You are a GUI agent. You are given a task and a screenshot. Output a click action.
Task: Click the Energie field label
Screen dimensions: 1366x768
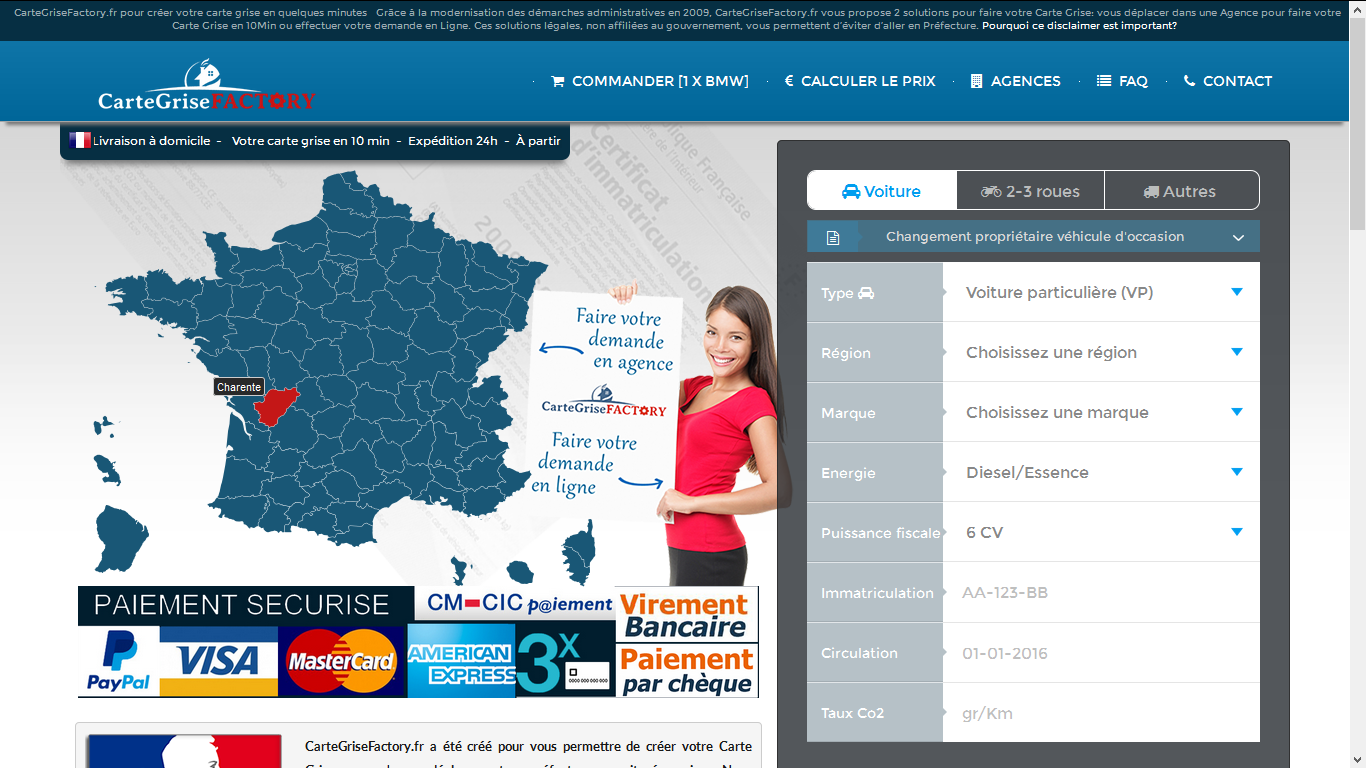point(848,473)
